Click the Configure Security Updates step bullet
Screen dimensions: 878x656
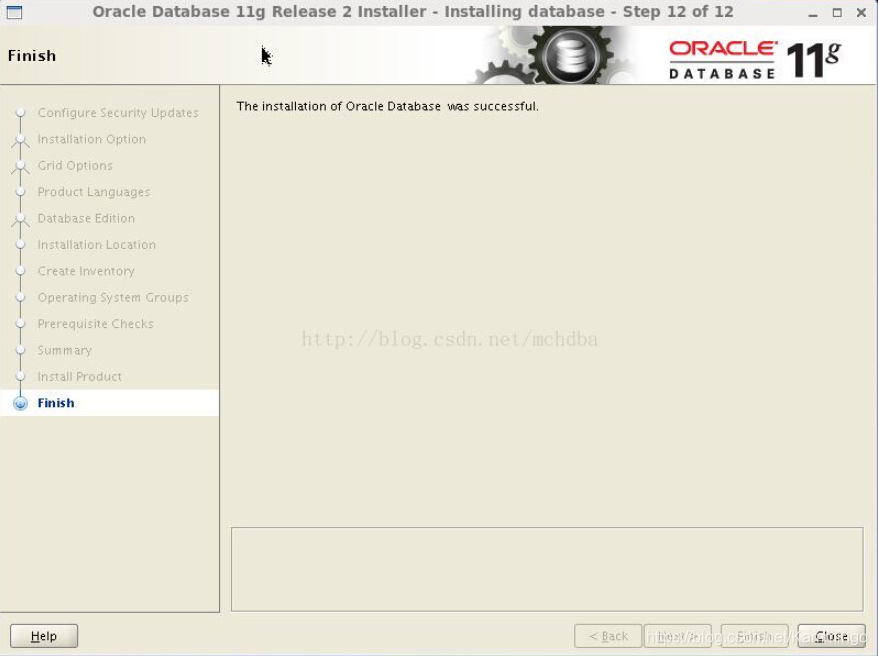[20, 113]
